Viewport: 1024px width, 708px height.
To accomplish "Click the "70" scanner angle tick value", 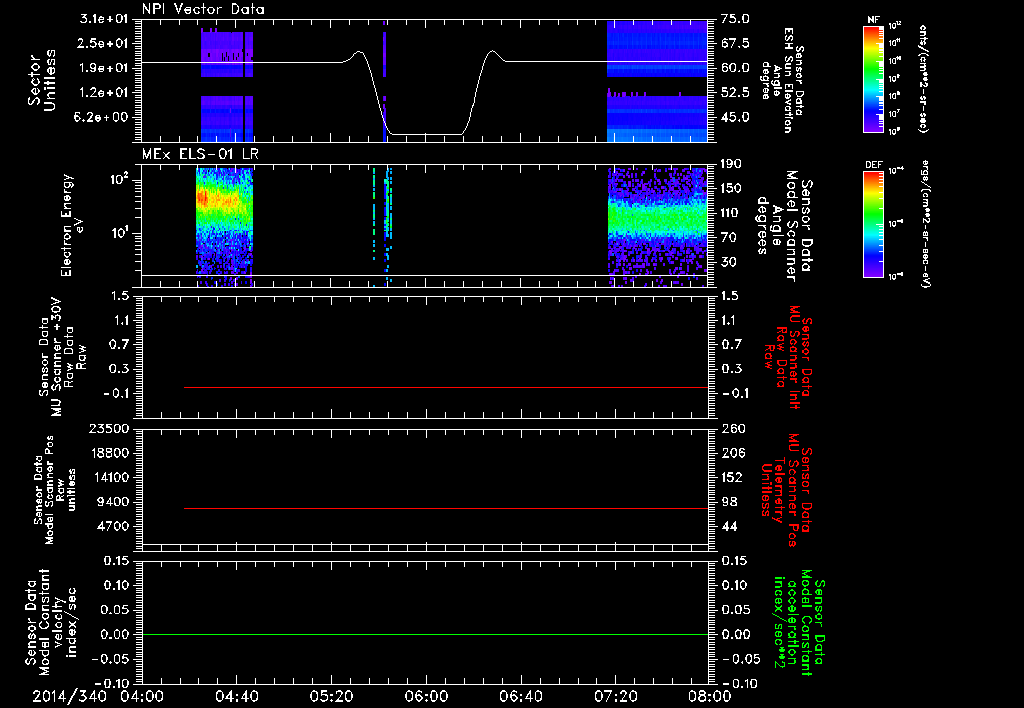I will tap(729, 238).
